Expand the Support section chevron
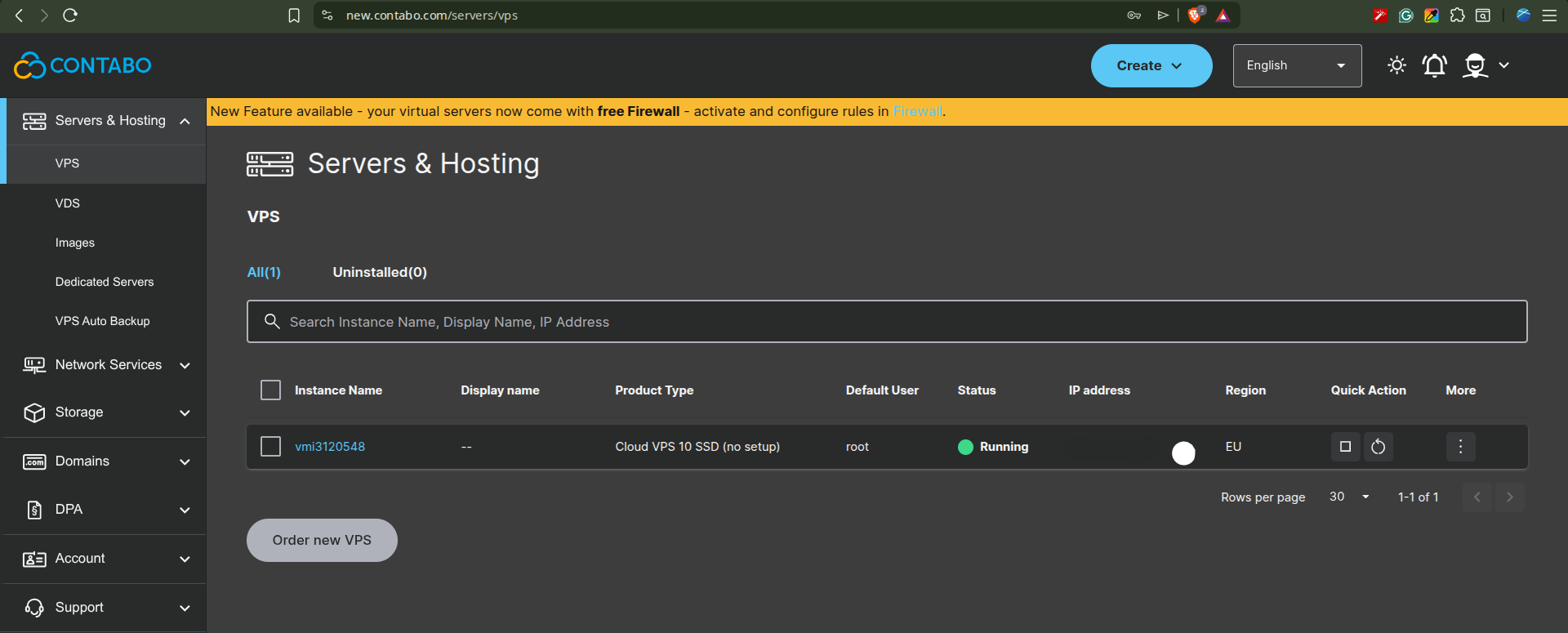This screenshot has width=1568, height=633. click(x=185, y=608)
